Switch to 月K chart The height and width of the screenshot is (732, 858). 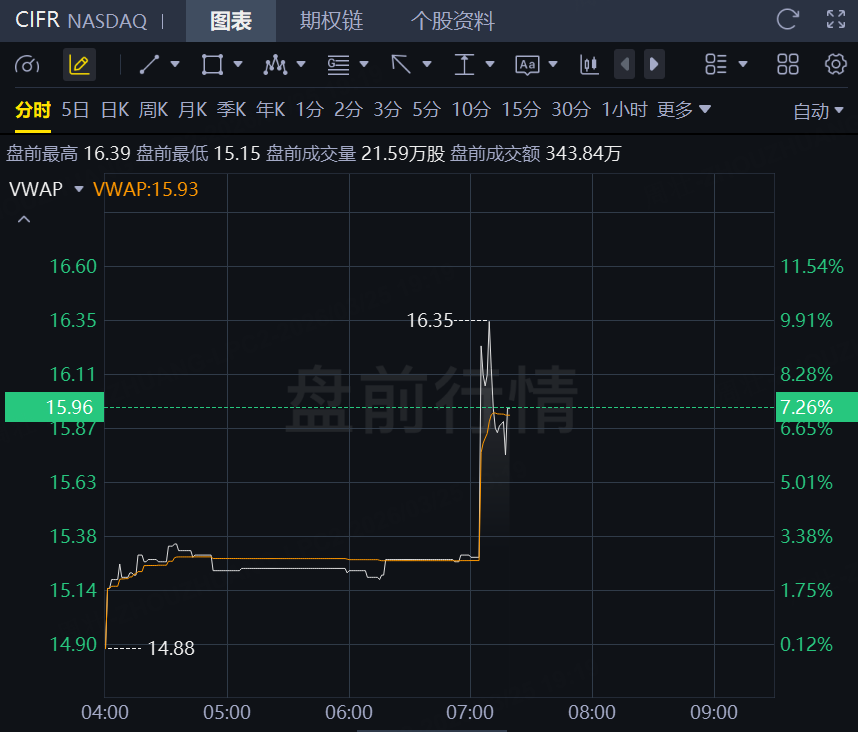[x=193, y=110]
